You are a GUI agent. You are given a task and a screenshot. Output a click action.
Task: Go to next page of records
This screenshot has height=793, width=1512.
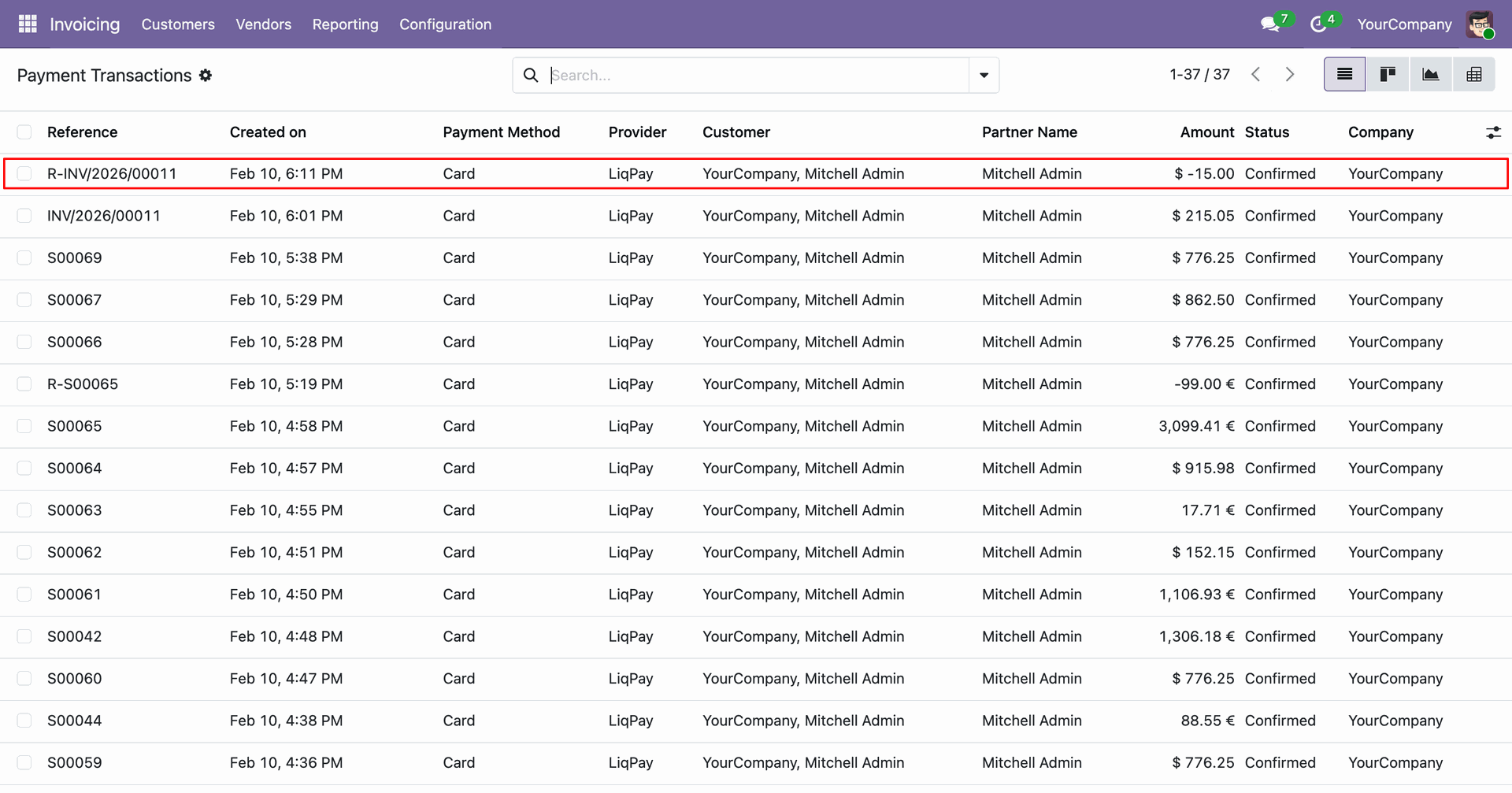(1289, 75)
